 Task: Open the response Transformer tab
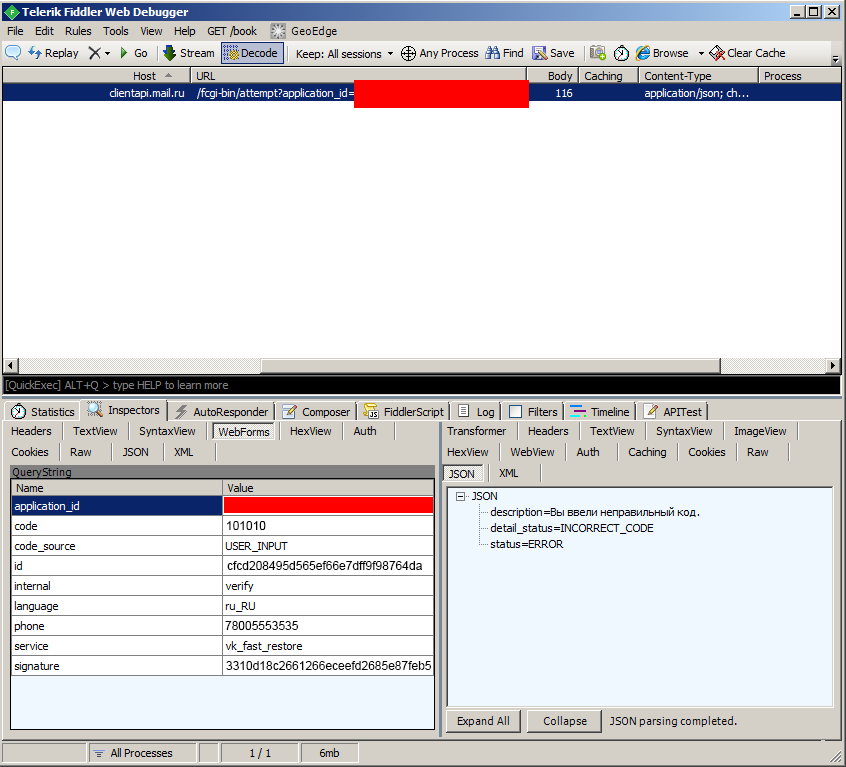(477, 431)
